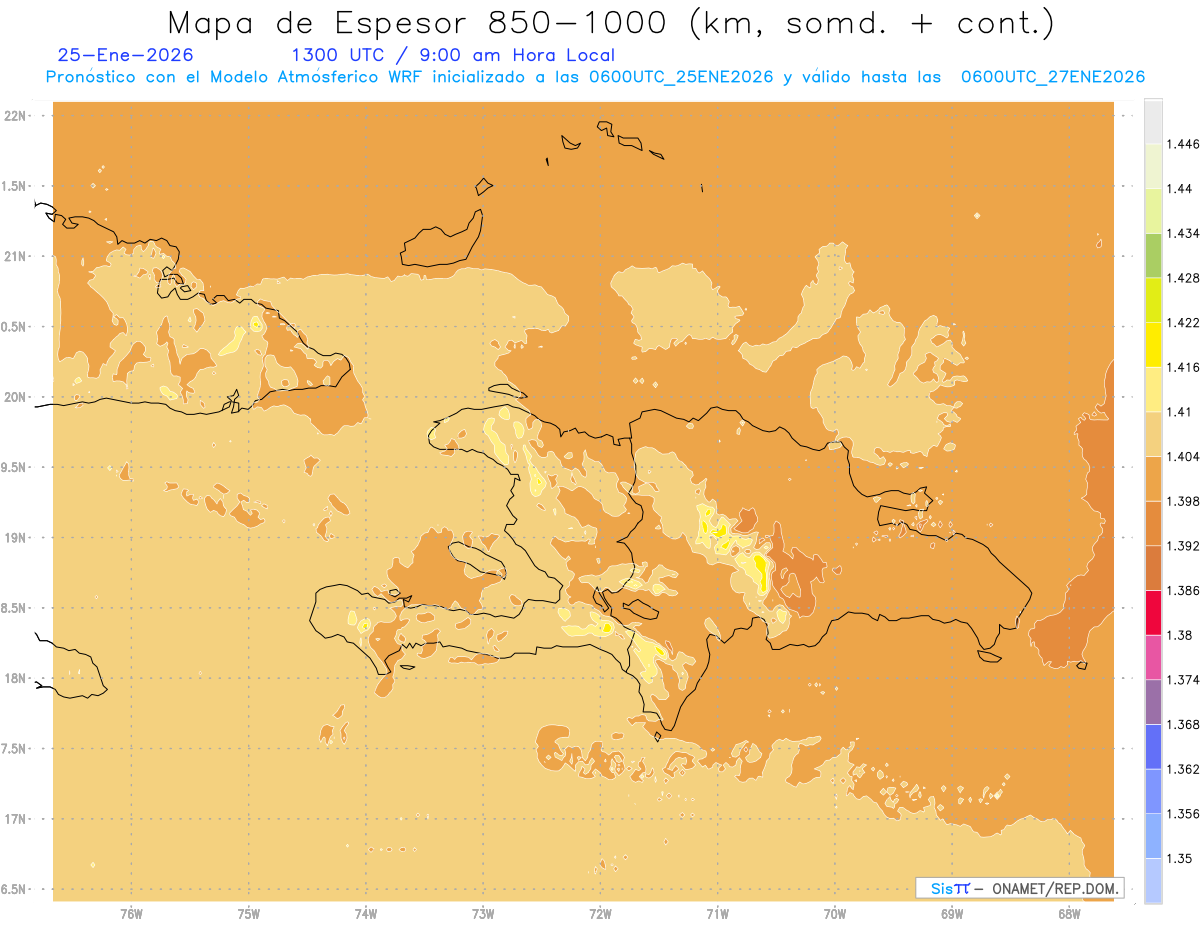Click the colorbar value label '1.374'

coord(1184,679)
